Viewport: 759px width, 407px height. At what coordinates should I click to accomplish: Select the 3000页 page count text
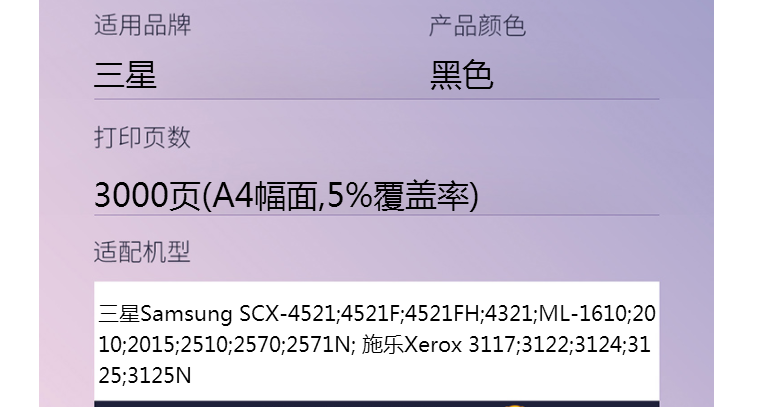(x=146, y=196)
